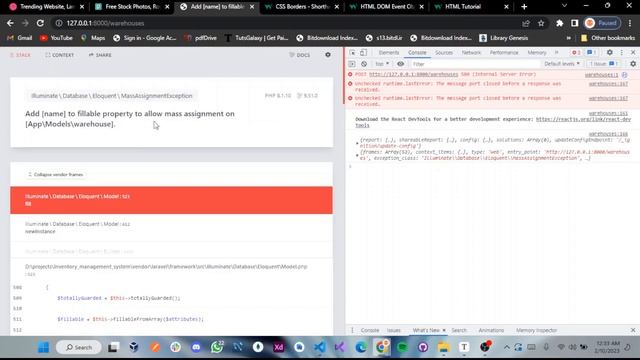
Task: Click the browser address bar
Action: [286, 23]
